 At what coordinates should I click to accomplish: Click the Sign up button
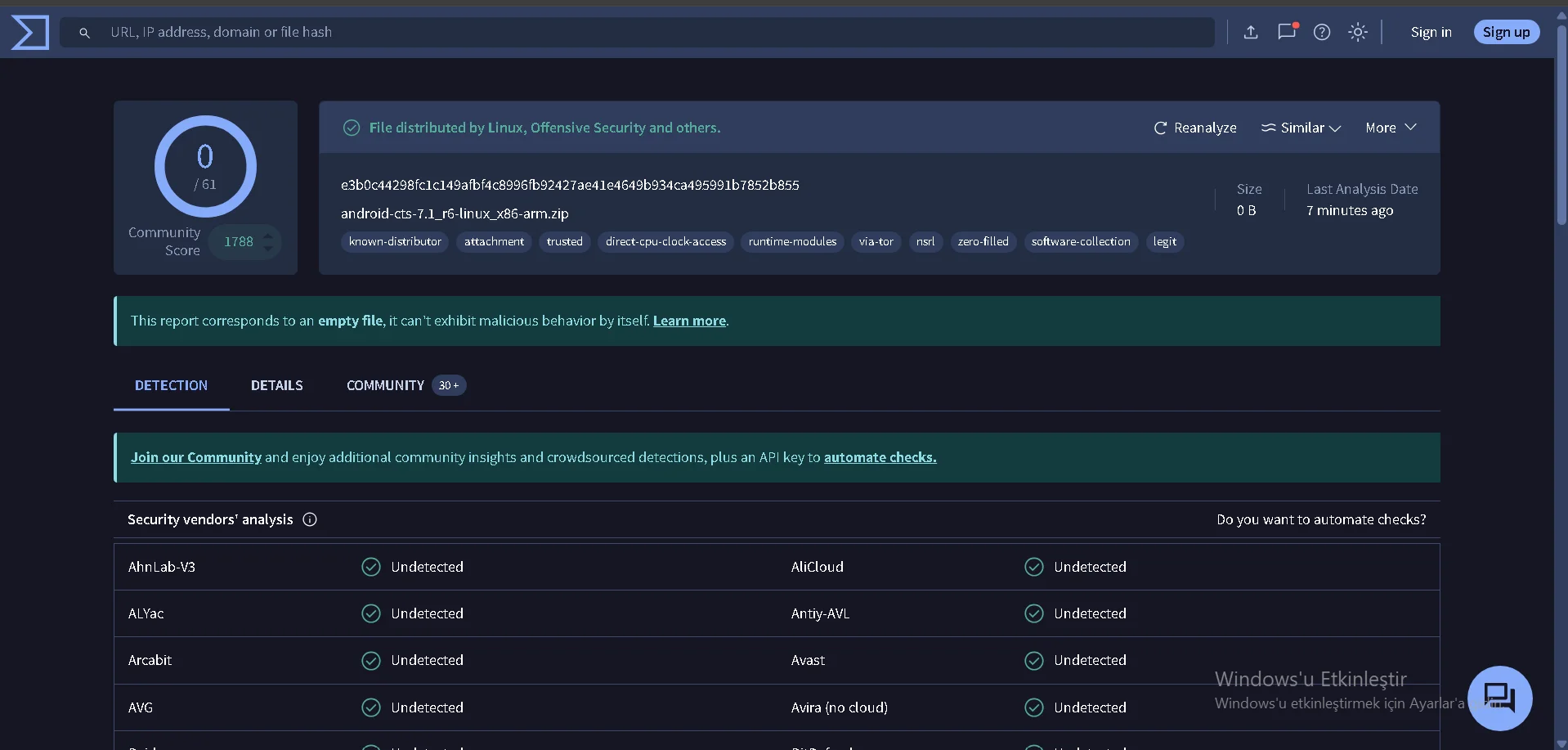tap(1506, 32)
